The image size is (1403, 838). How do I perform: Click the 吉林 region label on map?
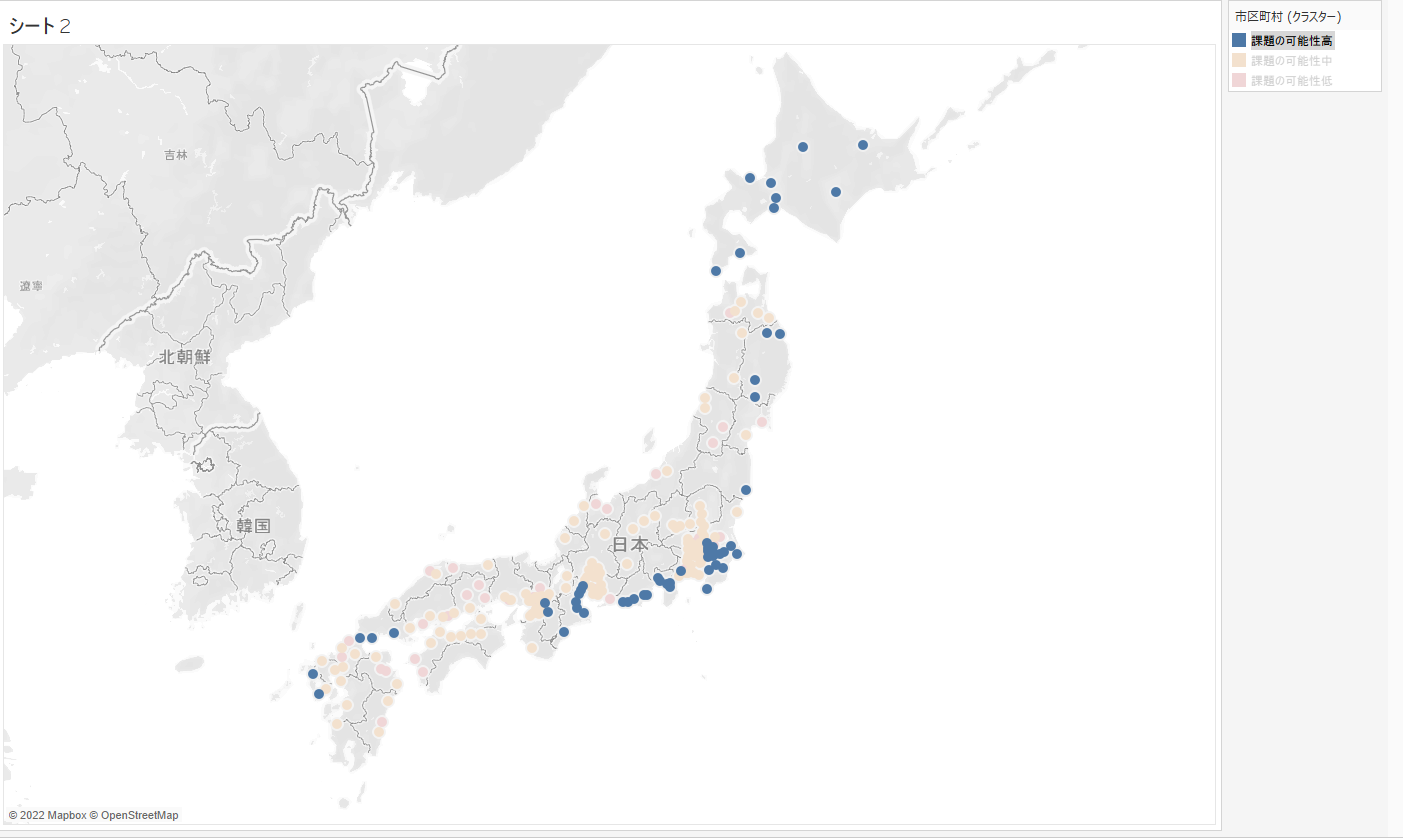[176, 155]
